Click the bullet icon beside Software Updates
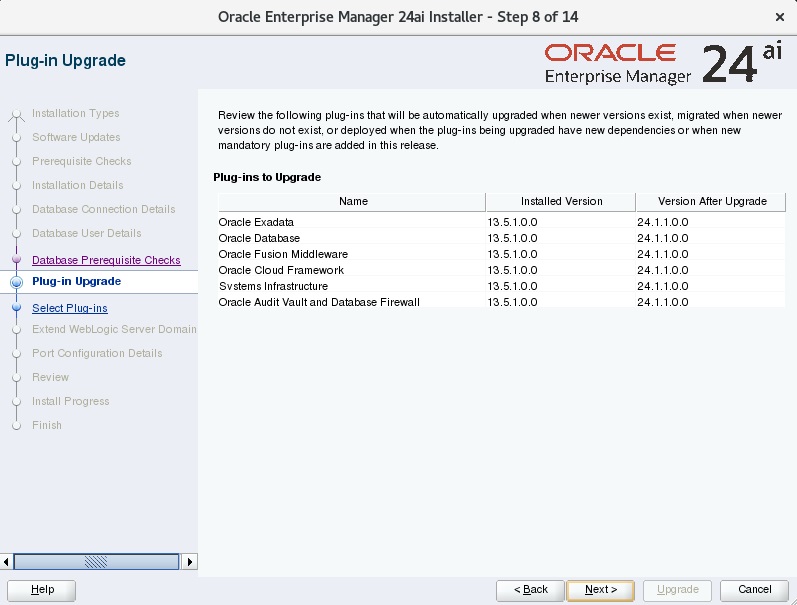 tap(16, 137)
